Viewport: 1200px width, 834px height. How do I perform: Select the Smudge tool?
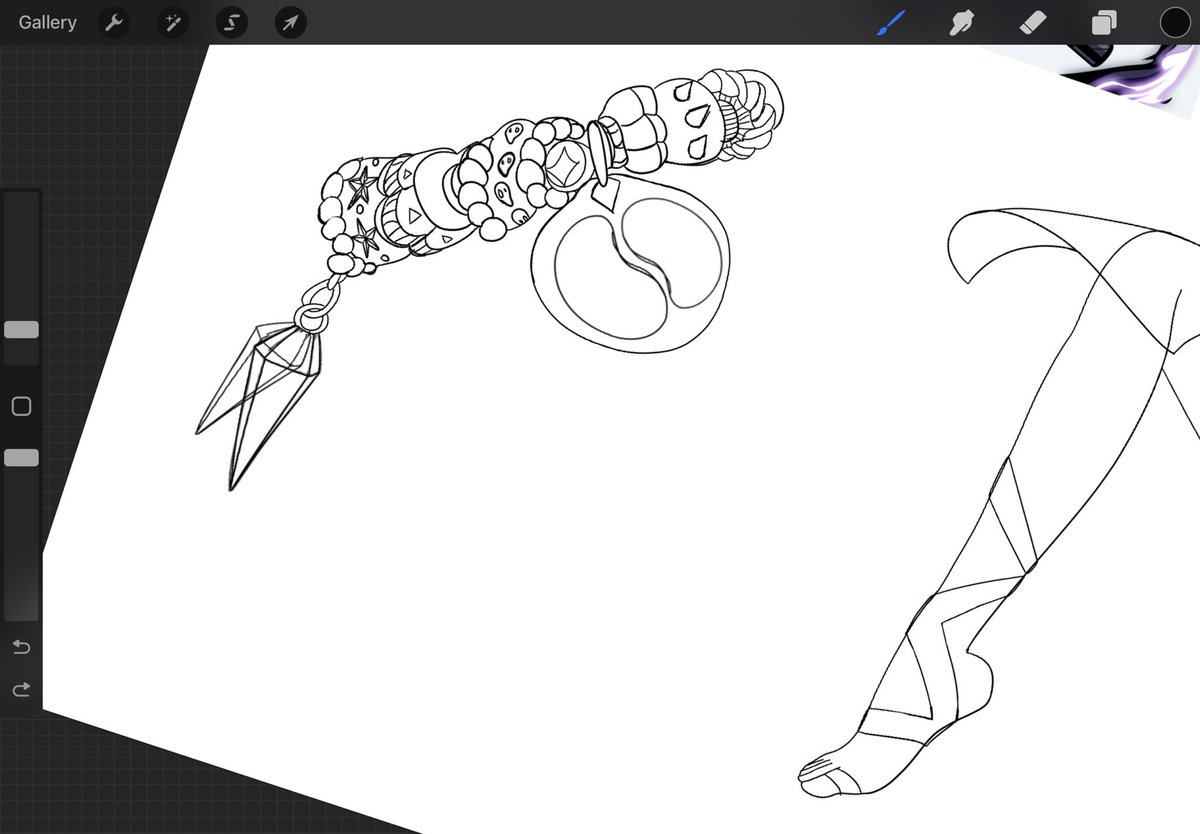click(961, 22)
